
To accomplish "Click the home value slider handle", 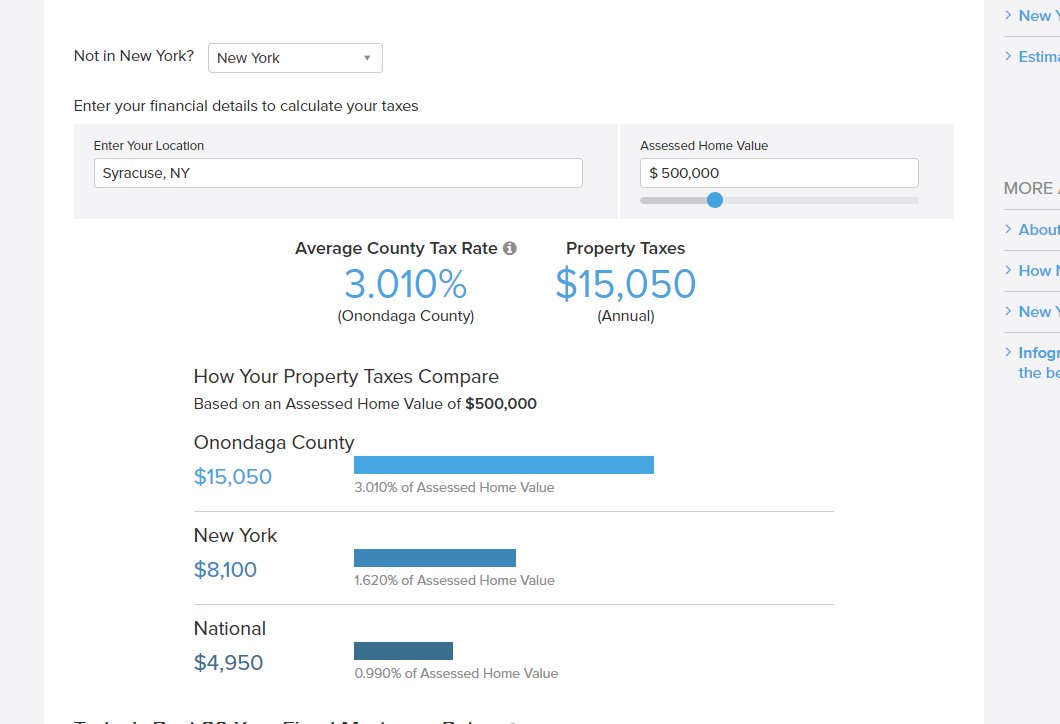I will [715, 200].
